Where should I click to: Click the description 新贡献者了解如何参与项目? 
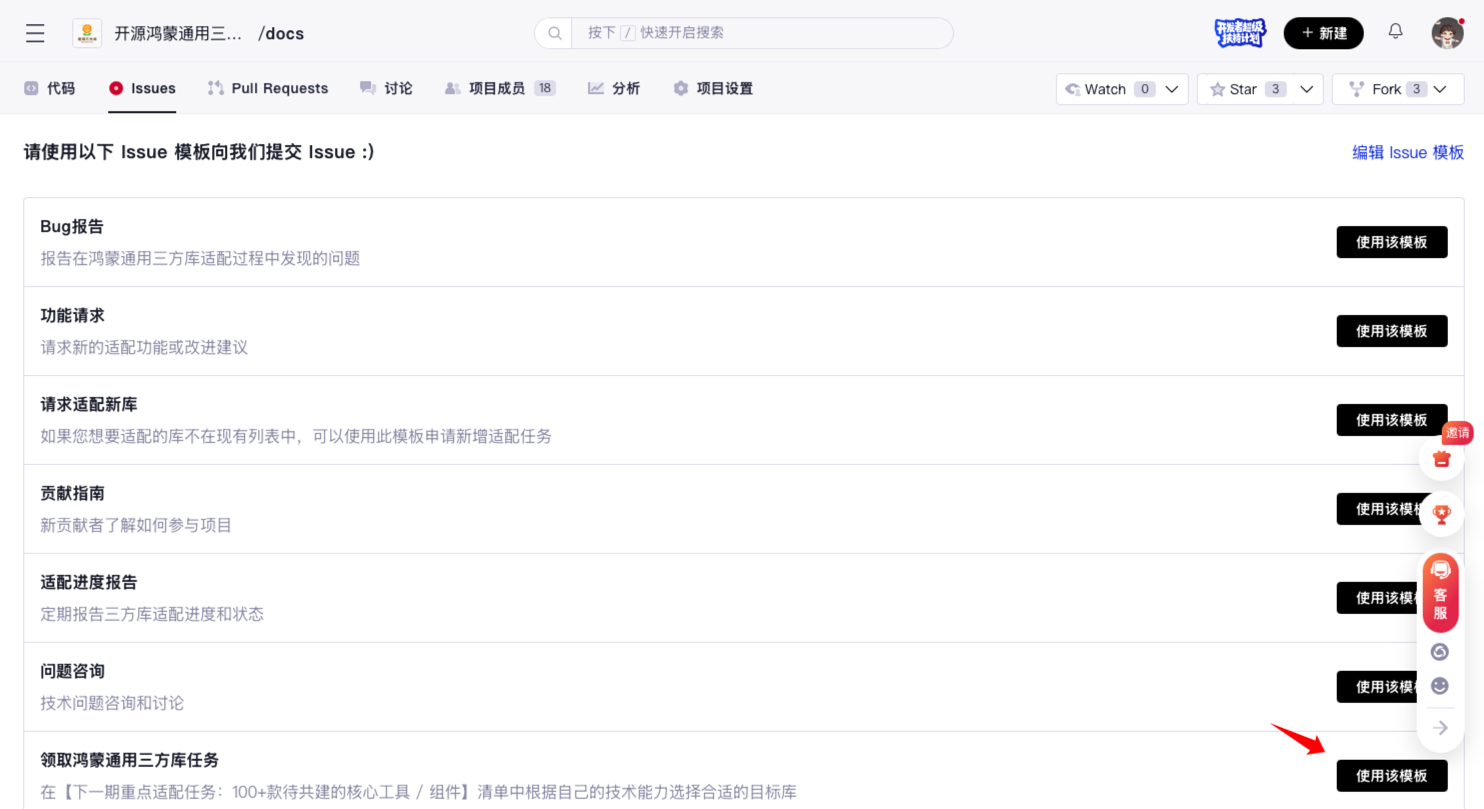136,525
